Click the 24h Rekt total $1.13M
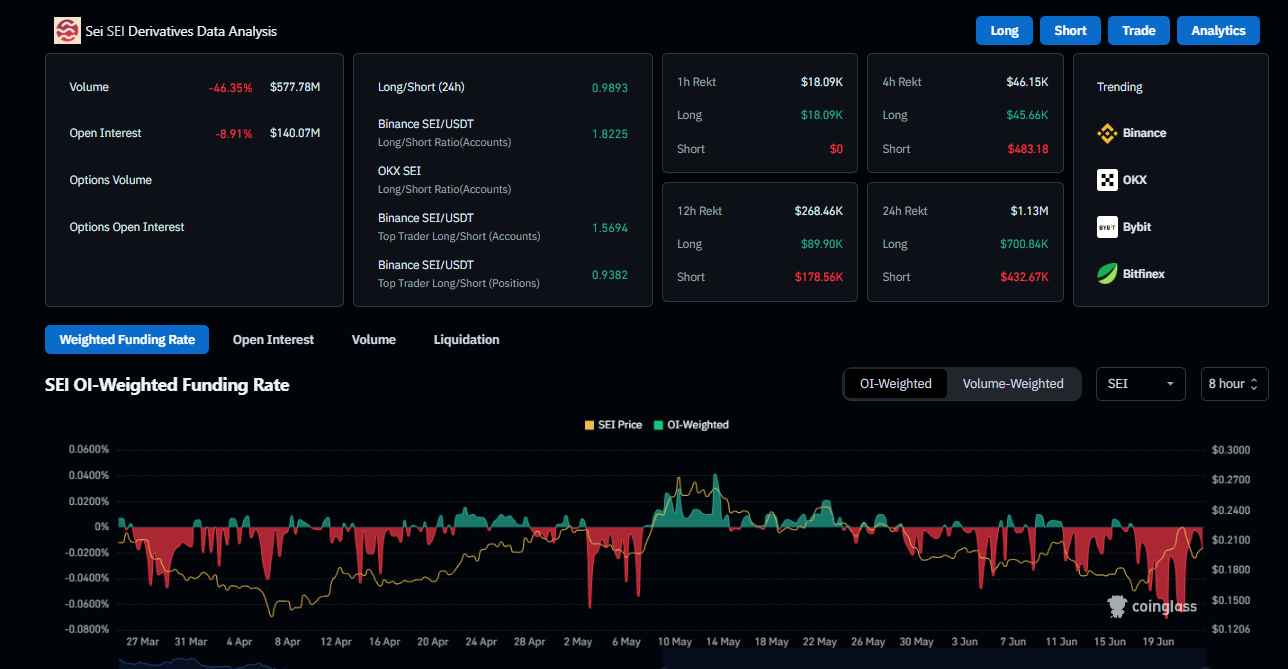1288x669 pixels. click(x=1029, y=211)
